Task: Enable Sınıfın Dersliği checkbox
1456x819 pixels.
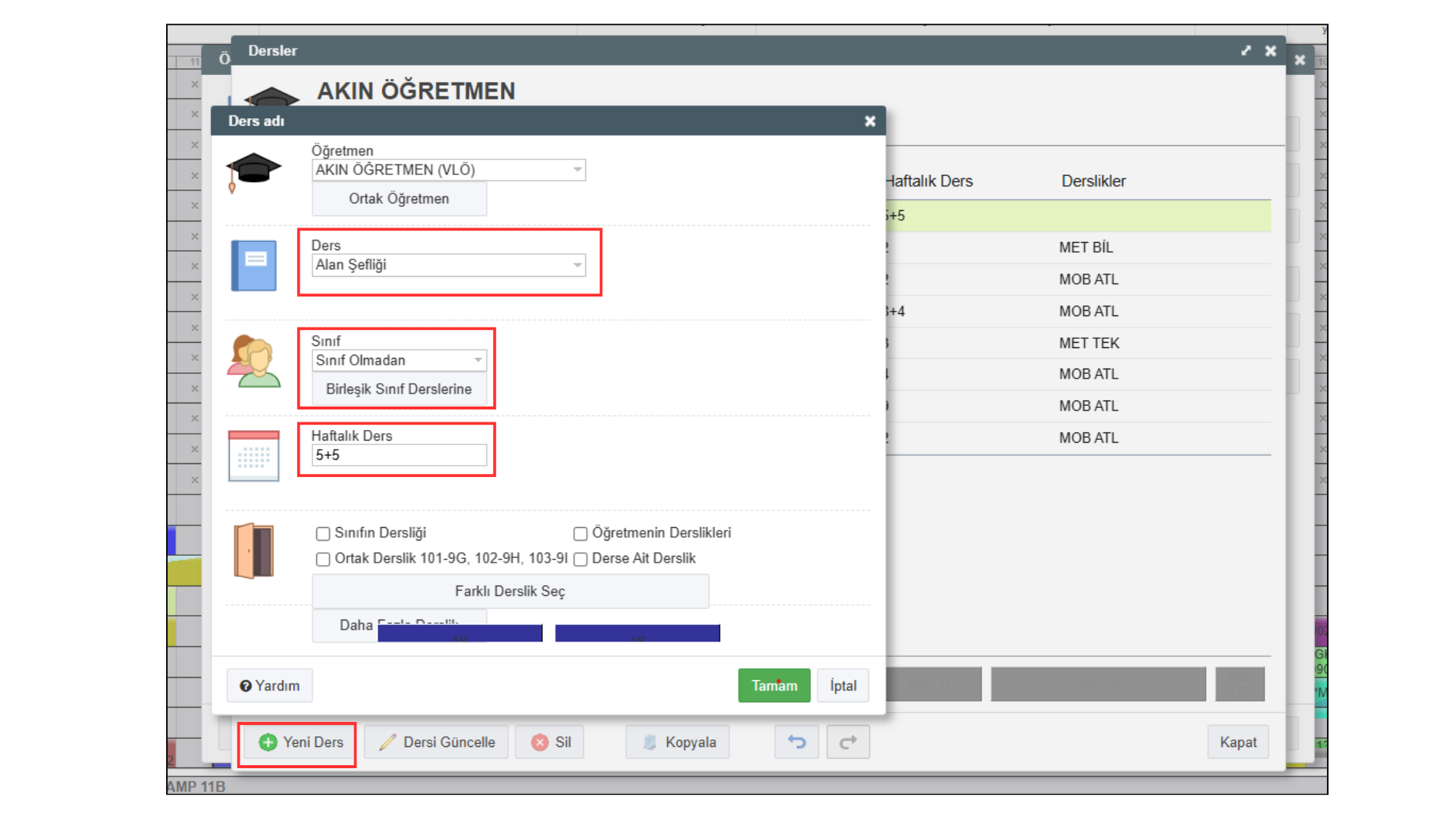Action: 323,534
